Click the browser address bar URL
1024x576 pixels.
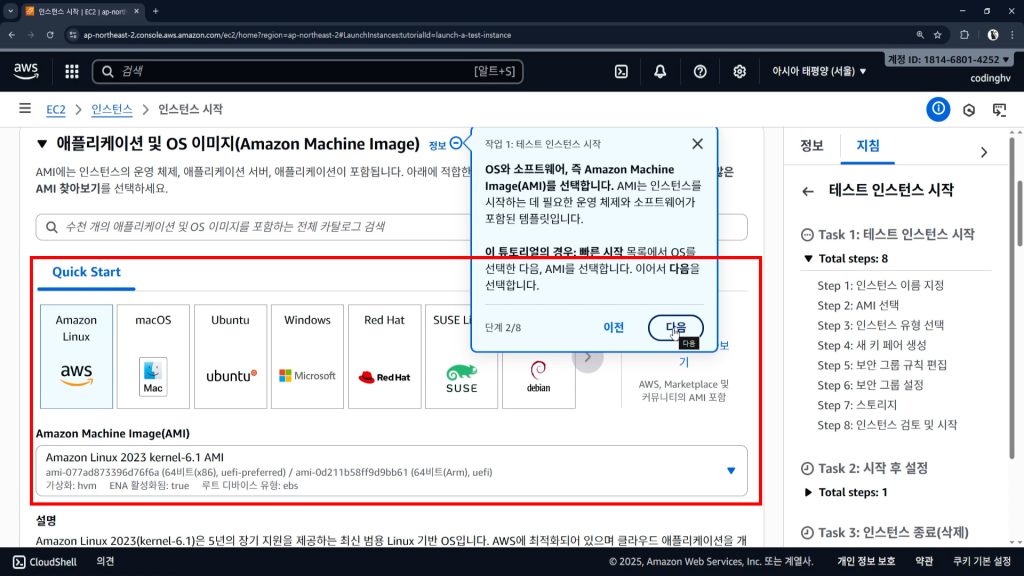[x=297, y=35]
